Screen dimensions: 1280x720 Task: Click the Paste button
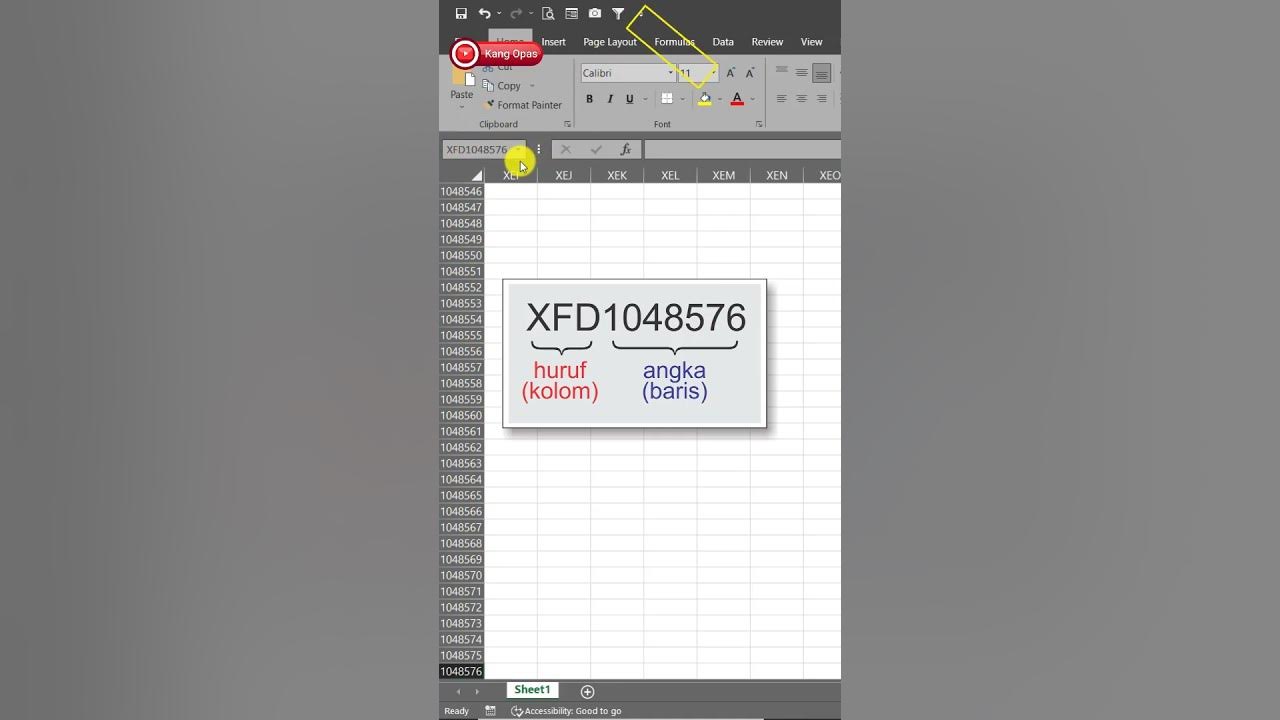point(461,88)
